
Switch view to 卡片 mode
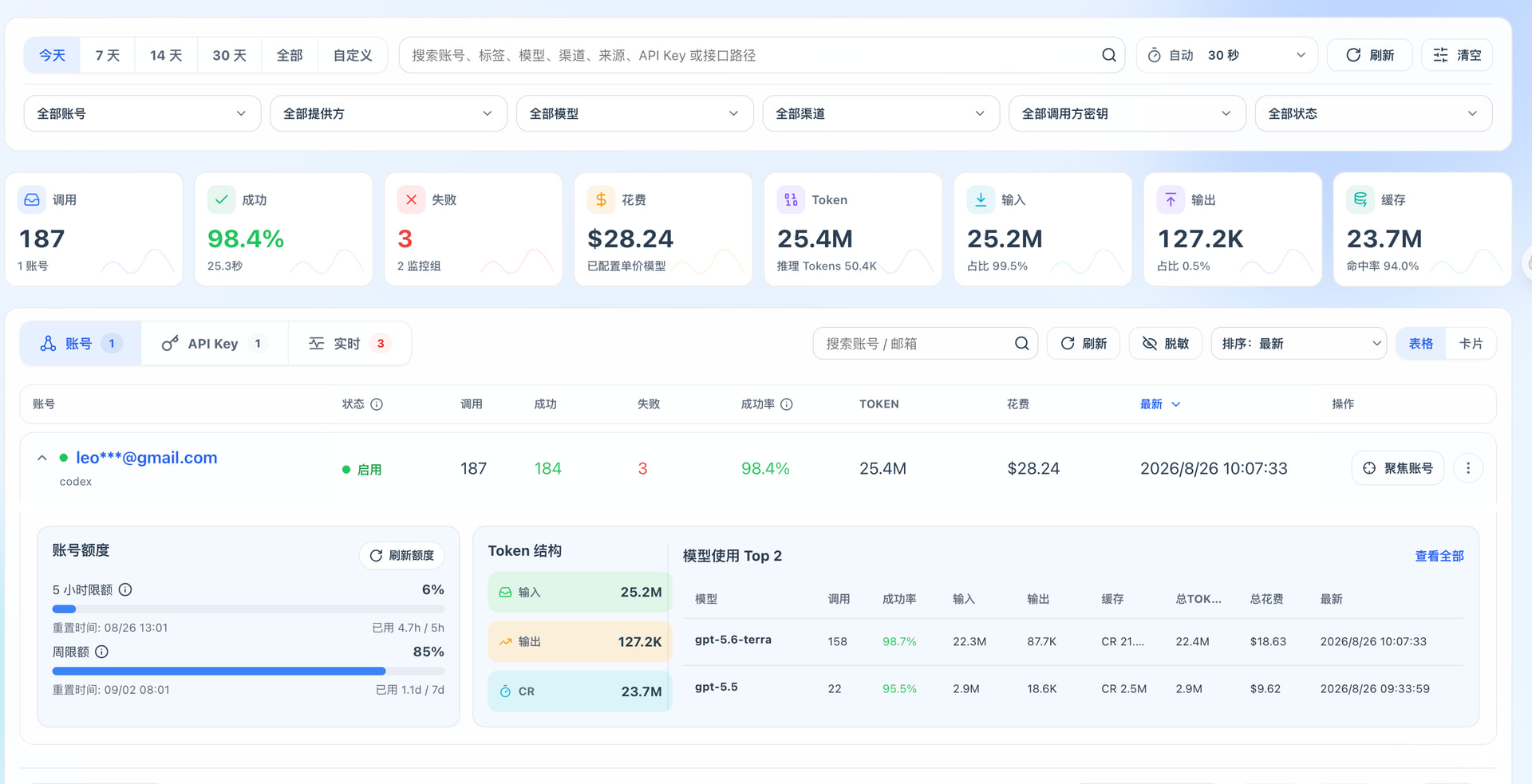coord(1471,343)
